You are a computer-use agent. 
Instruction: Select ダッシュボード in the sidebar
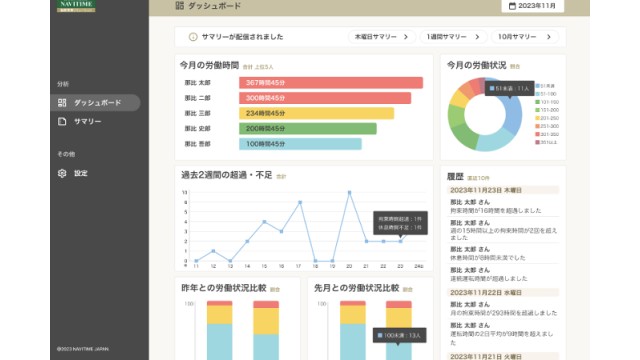pos(95,103)
